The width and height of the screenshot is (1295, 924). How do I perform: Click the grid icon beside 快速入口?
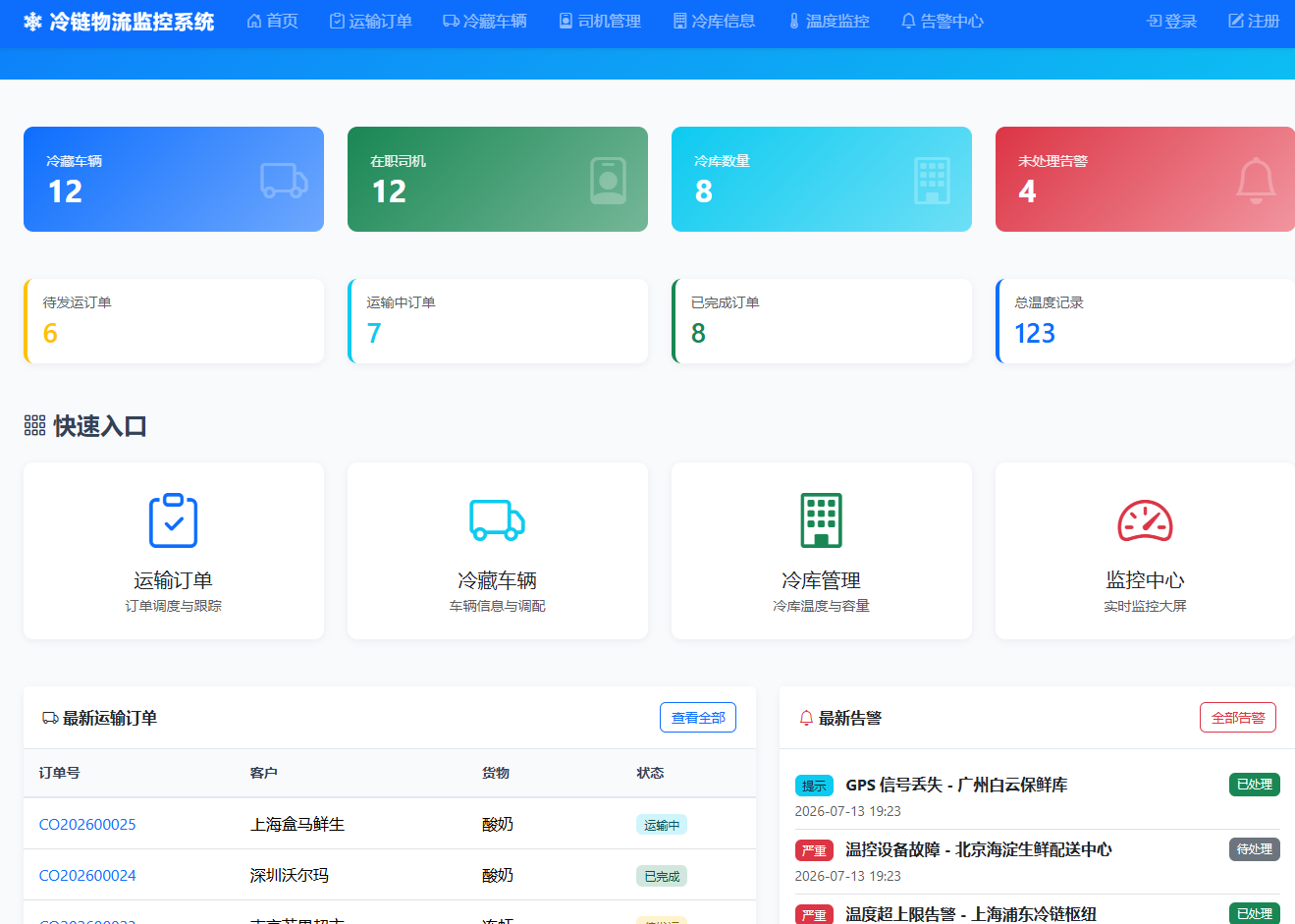[35, 425]
